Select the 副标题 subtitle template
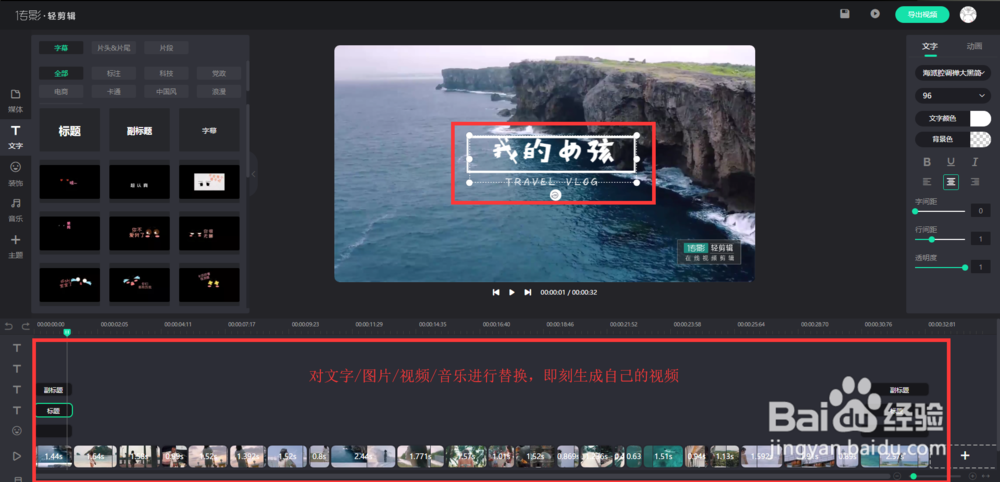This screenshot has width=1000, height=482. 139,130
